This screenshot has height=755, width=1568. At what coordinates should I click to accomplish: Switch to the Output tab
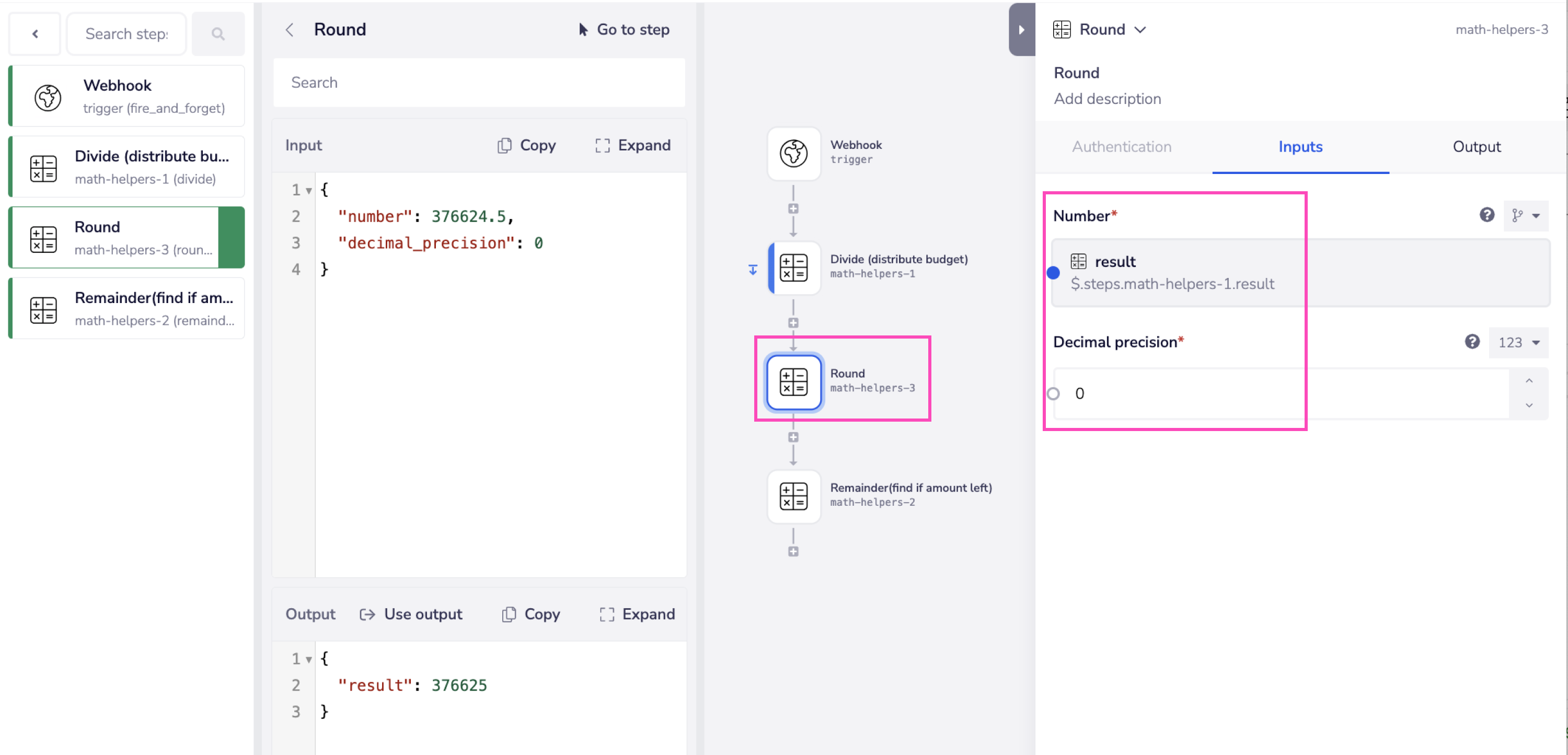[1476, 147]
